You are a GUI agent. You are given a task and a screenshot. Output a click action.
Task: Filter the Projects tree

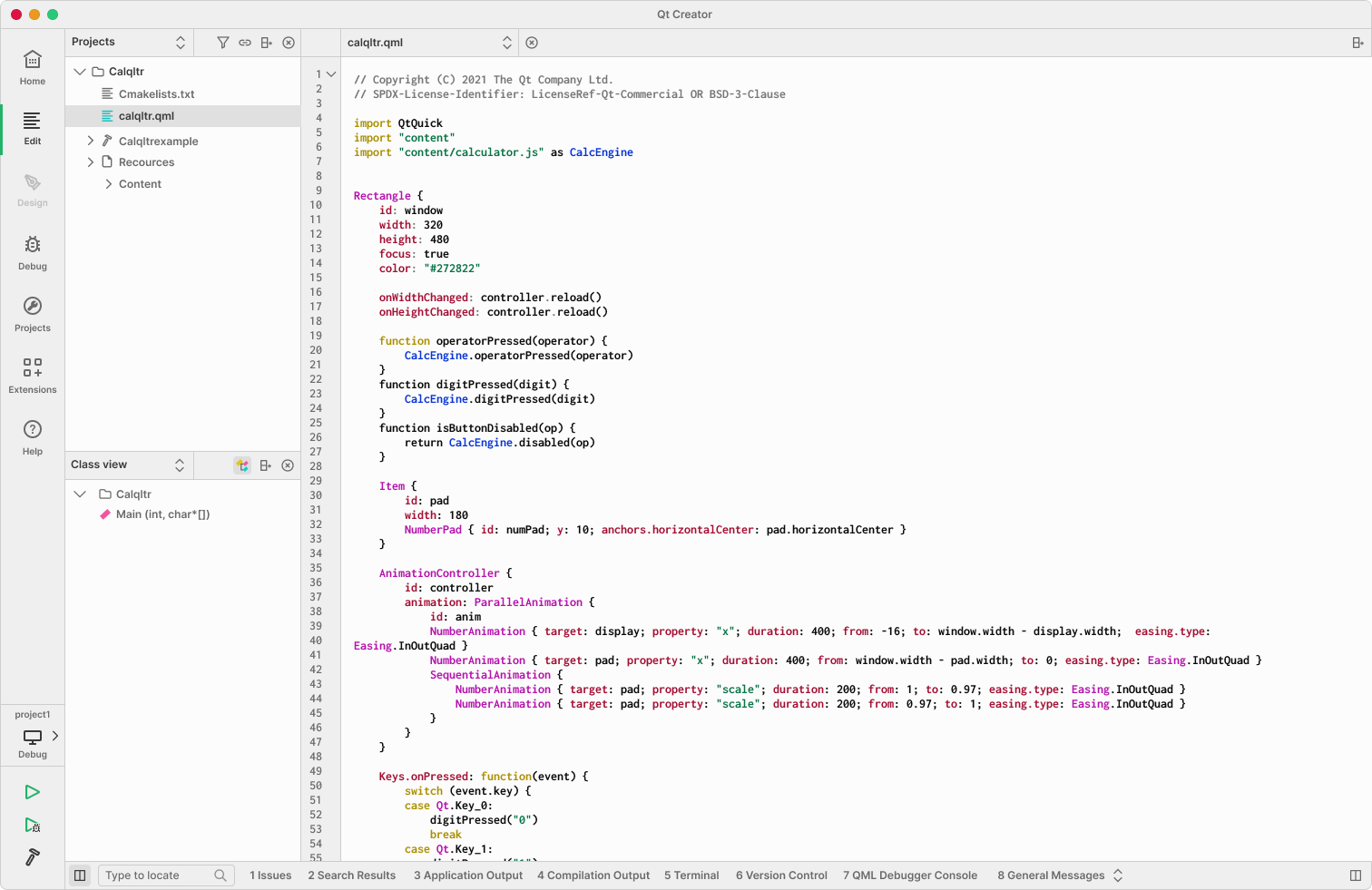click(222, 43)
